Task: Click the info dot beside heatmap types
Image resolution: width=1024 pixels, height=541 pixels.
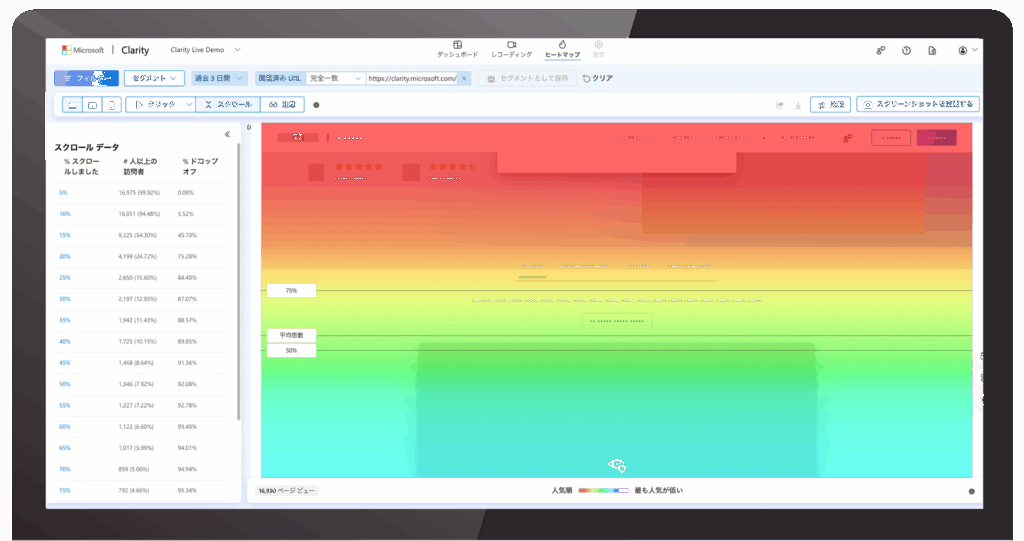Action: 316,105
